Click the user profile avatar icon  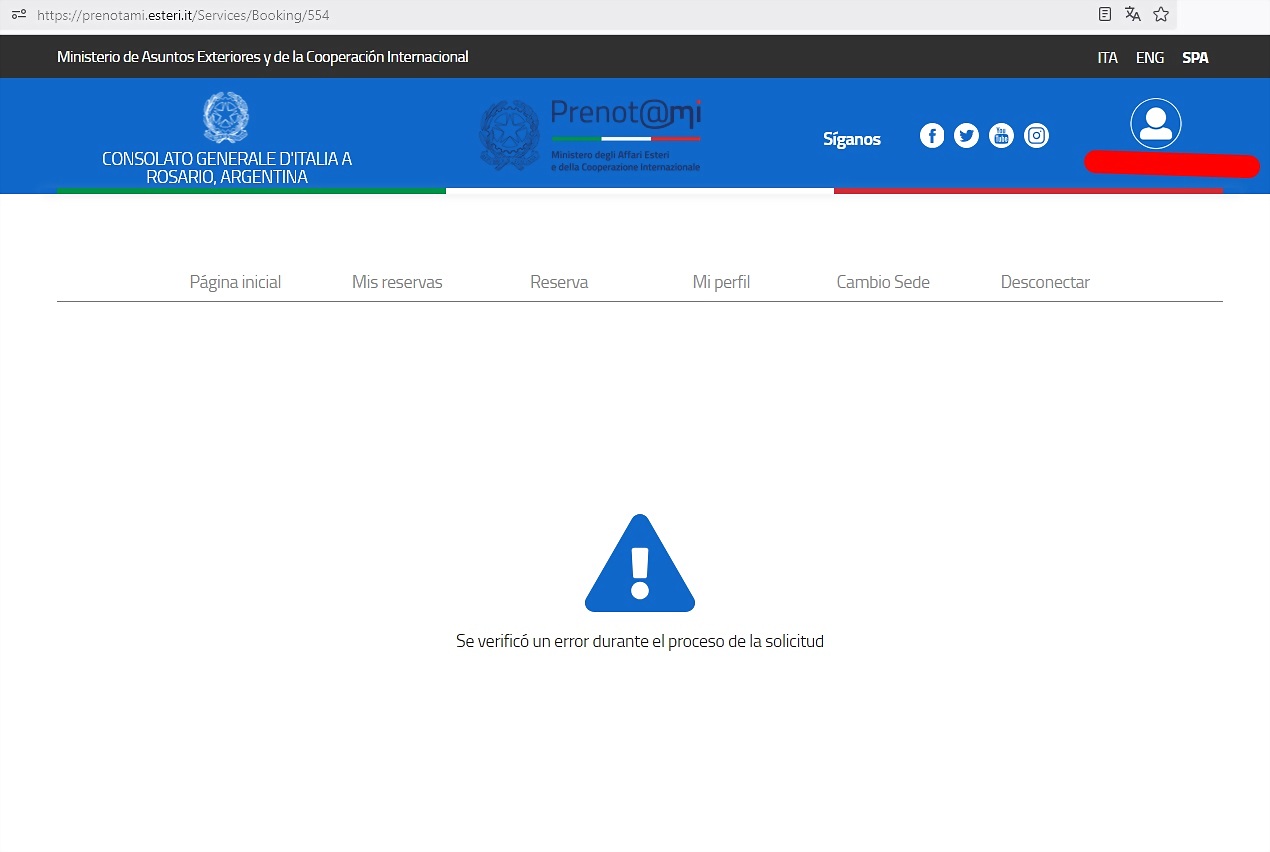1156,124
